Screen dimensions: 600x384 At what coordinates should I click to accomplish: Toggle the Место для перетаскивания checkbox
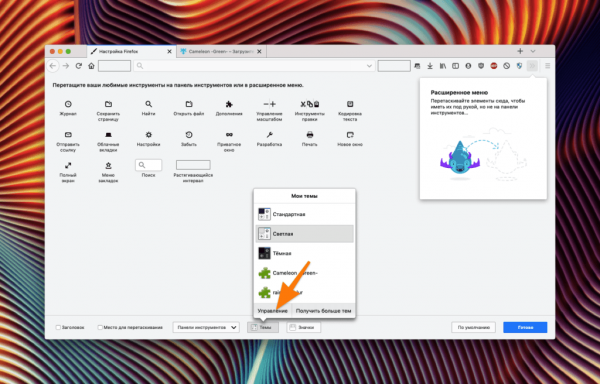pos(100,327)
